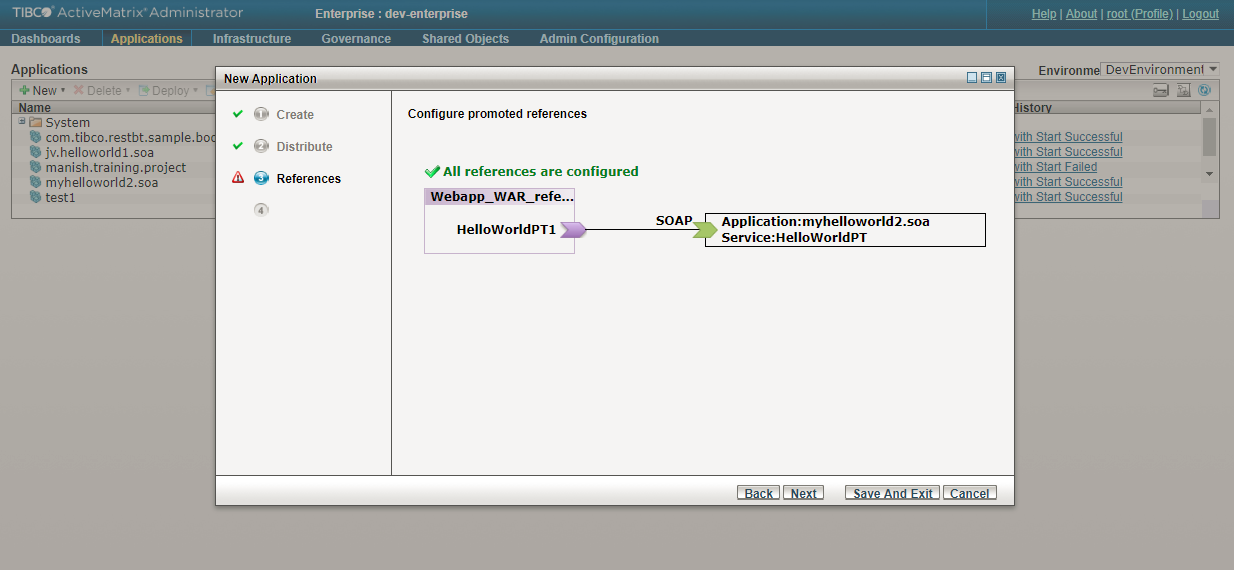Open the Help link
Image resolution: width=1234 pixels, height=570 pixels.
1044,14
